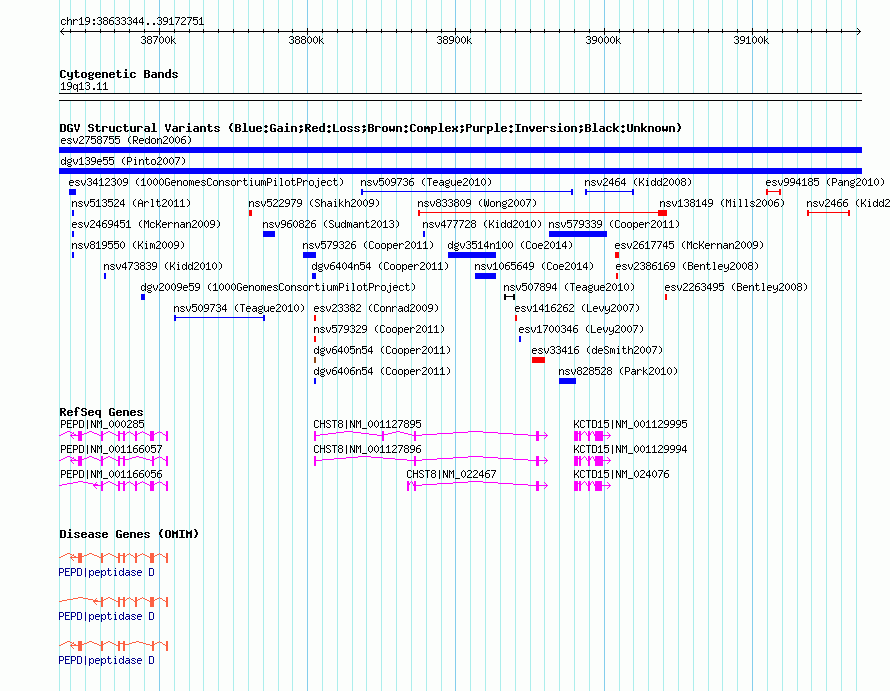Screen dimensions: 890x691
Task: Click nsv1065649 (Coe2014) label
Action: 534,266
